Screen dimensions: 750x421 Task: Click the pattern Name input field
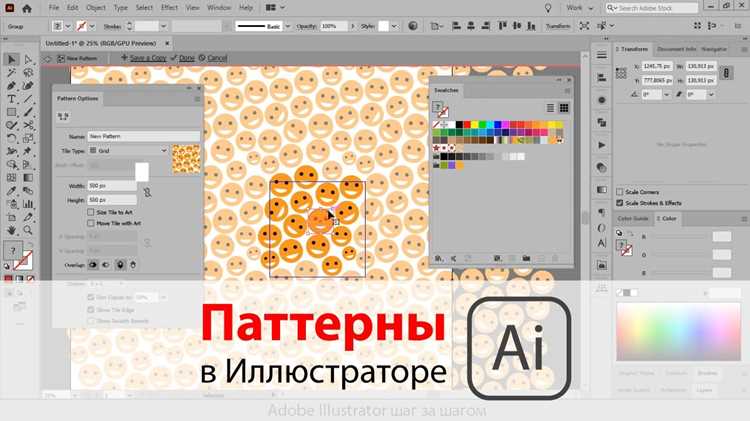143,136
